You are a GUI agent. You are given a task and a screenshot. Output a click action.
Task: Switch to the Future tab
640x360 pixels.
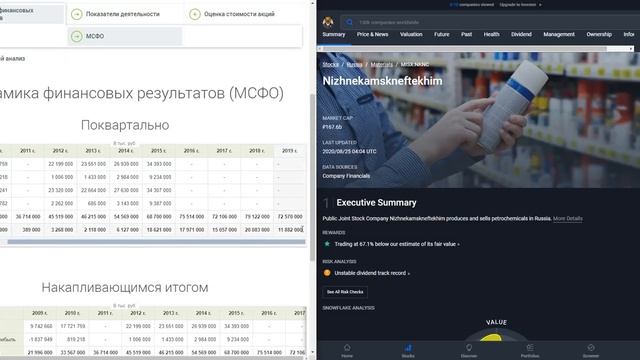point(442,34)
